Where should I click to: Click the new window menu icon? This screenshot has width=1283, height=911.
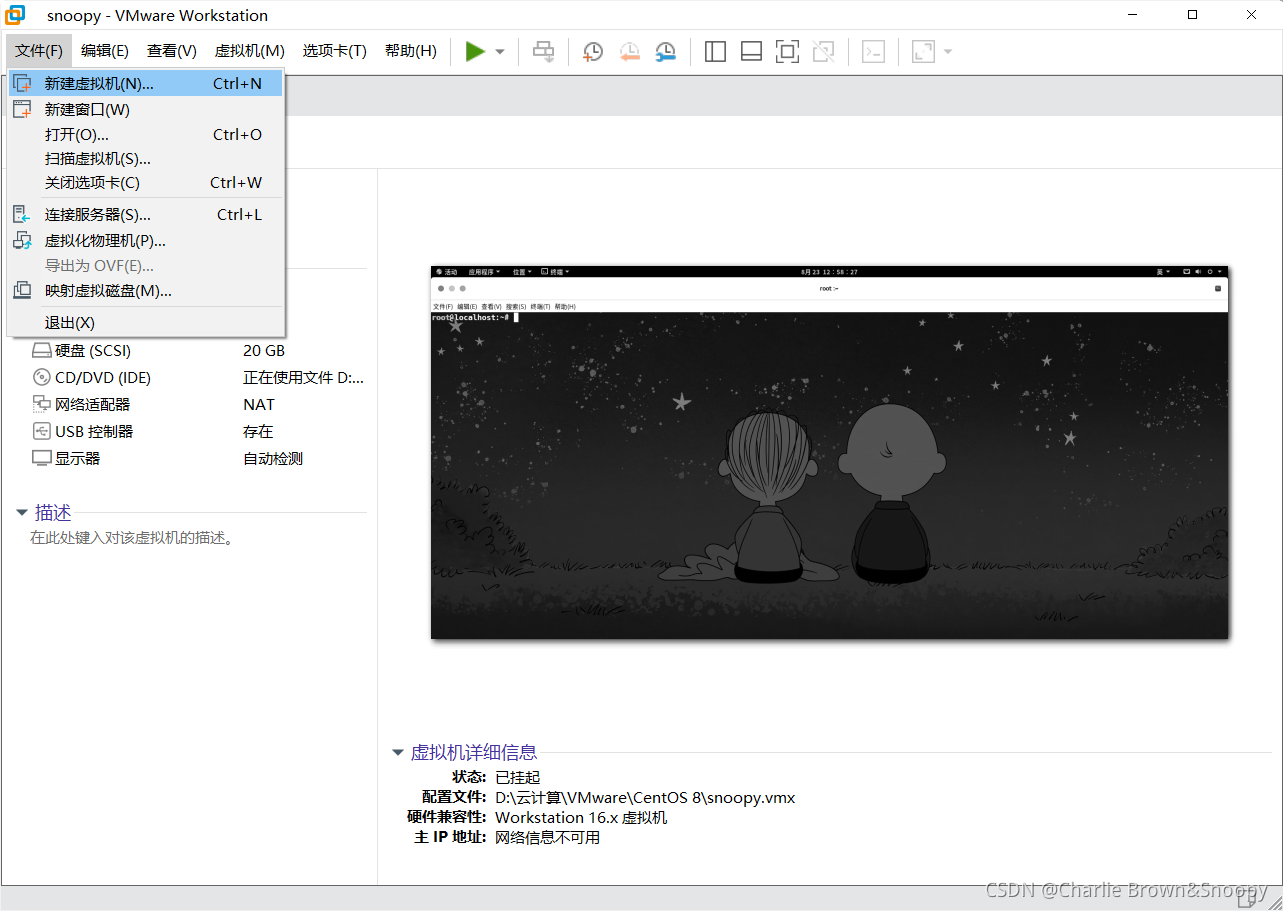(22, 110)
